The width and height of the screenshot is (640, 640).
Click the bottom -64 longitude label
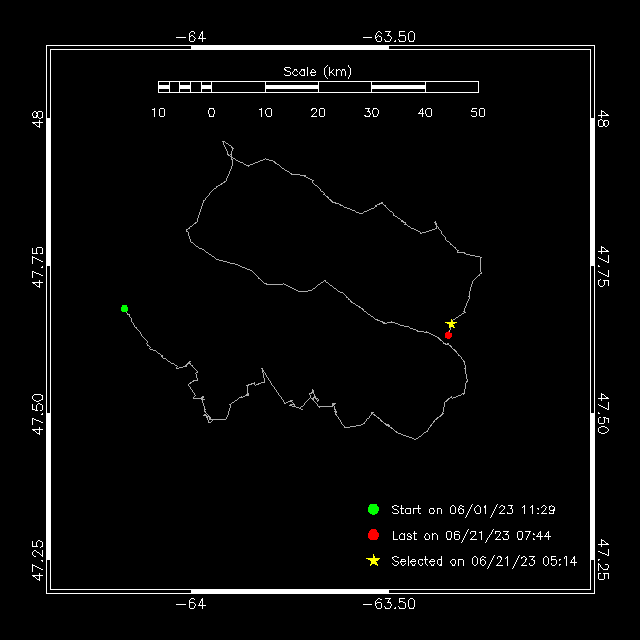[191, 604]
